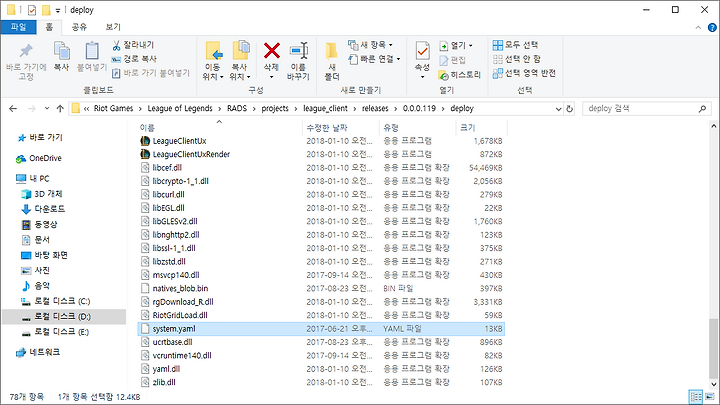
Task: Click the Copy (복사) ribbon icon
Action: point(62,56)
